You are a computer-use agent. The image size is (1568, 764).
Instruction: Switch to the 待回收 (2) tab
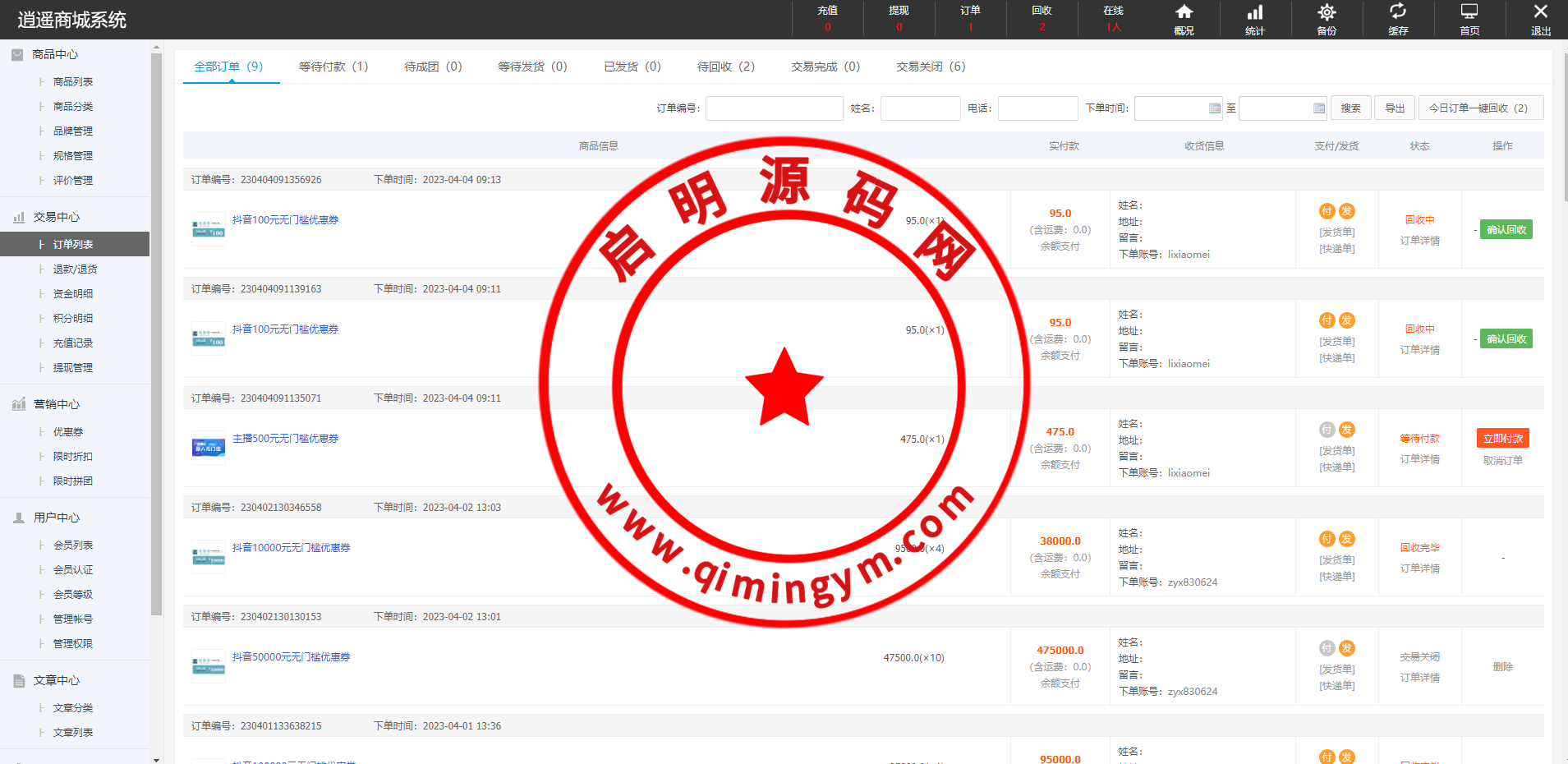click(x=725, y=67)
